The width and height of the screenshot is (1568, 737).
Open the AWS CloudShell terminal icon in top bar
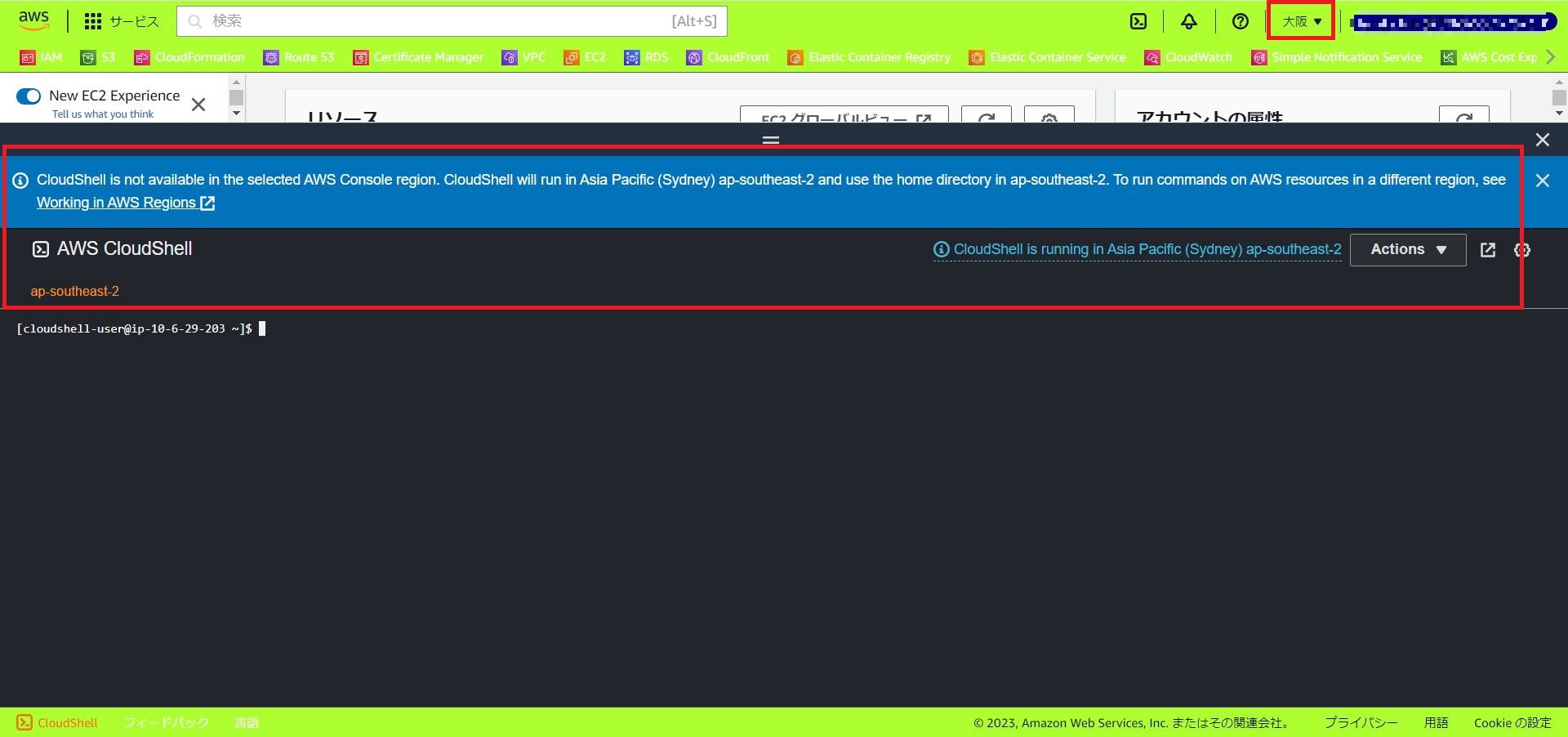1138,21
